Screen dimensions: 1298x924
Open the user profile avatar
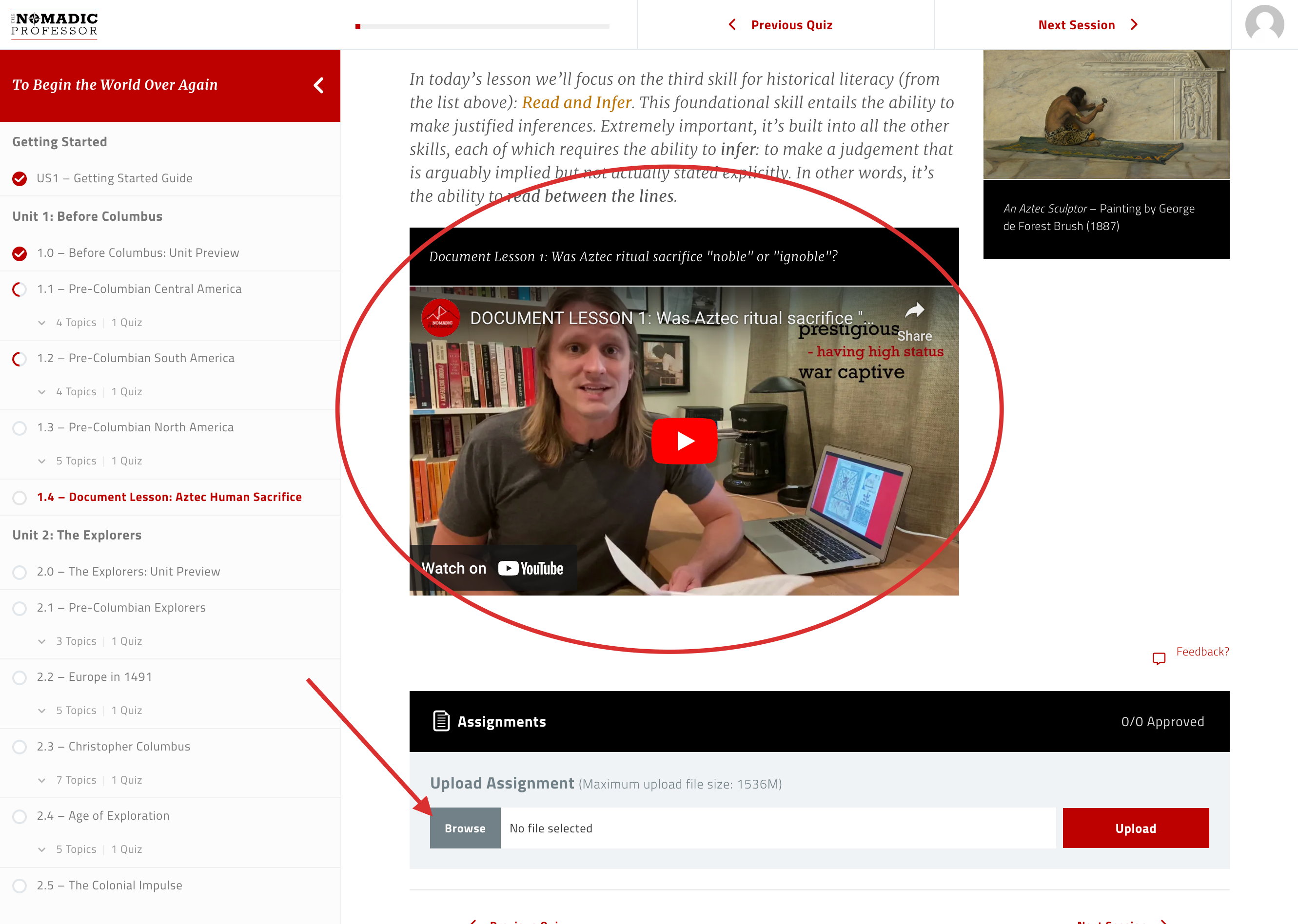1264,24
